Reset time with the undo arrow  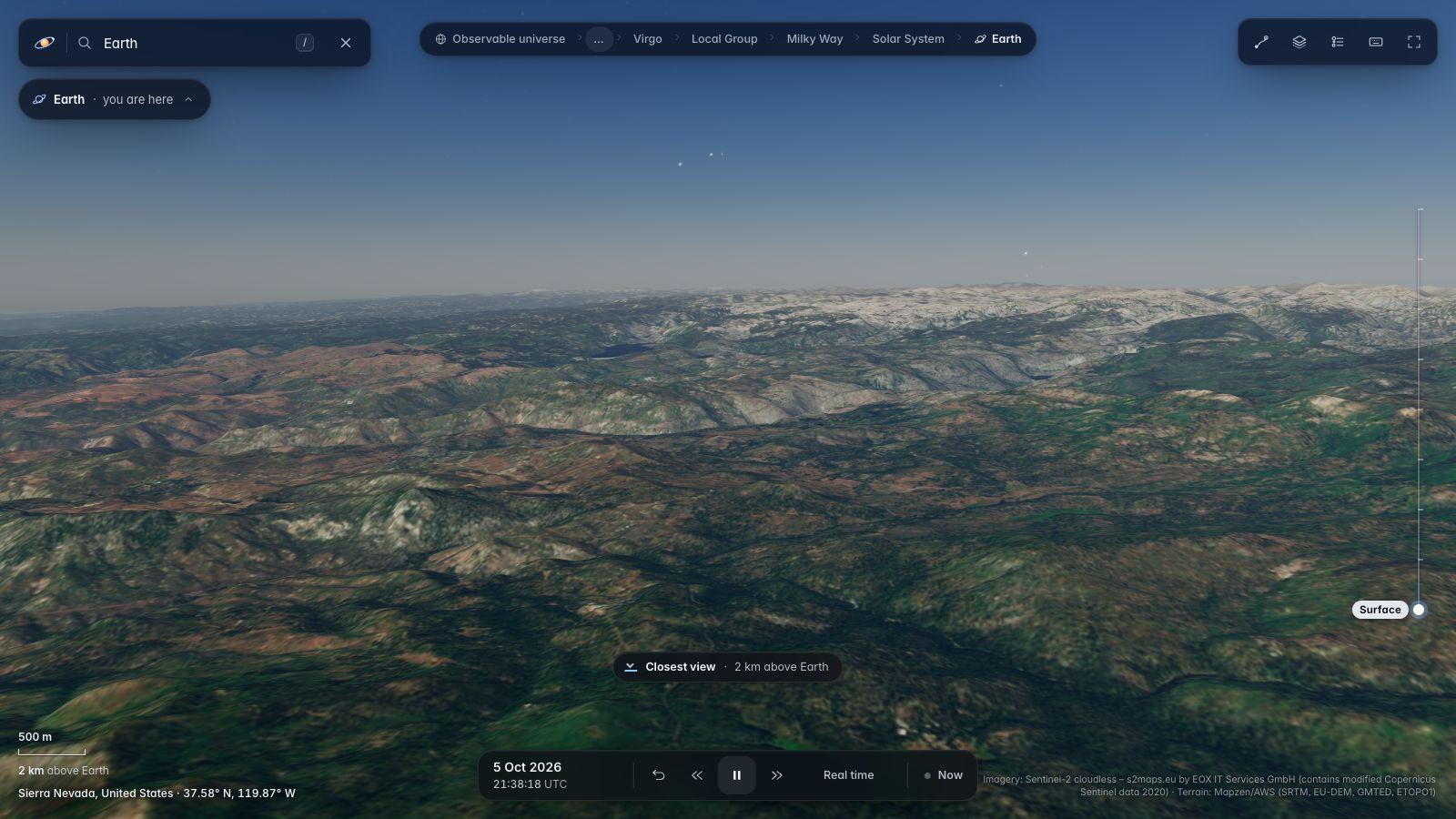pos(659,775)
